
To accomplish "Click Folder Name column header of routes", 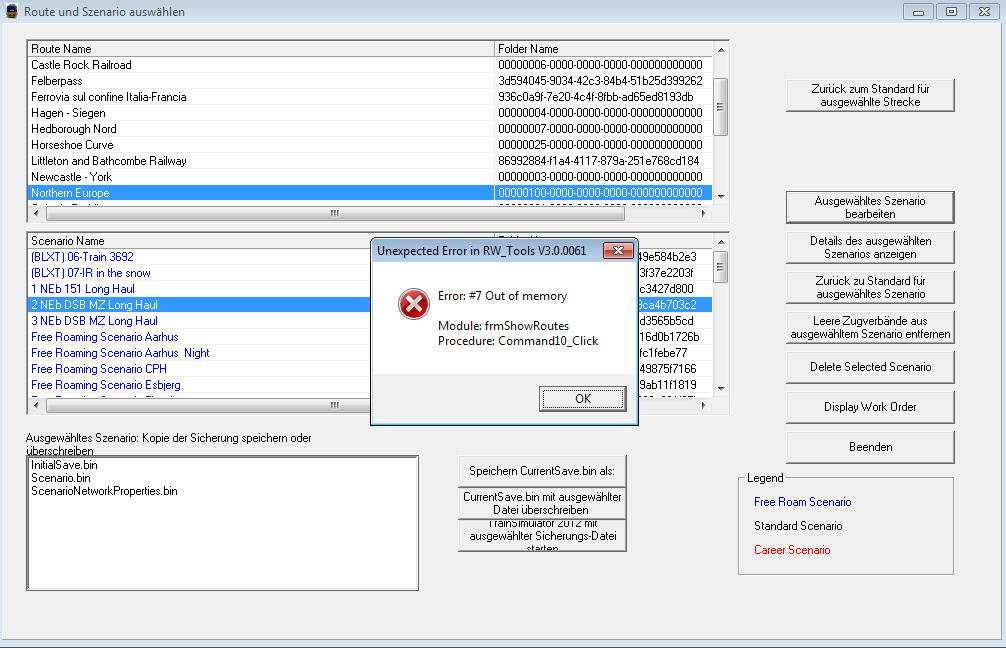I will [x=603, y=49].
